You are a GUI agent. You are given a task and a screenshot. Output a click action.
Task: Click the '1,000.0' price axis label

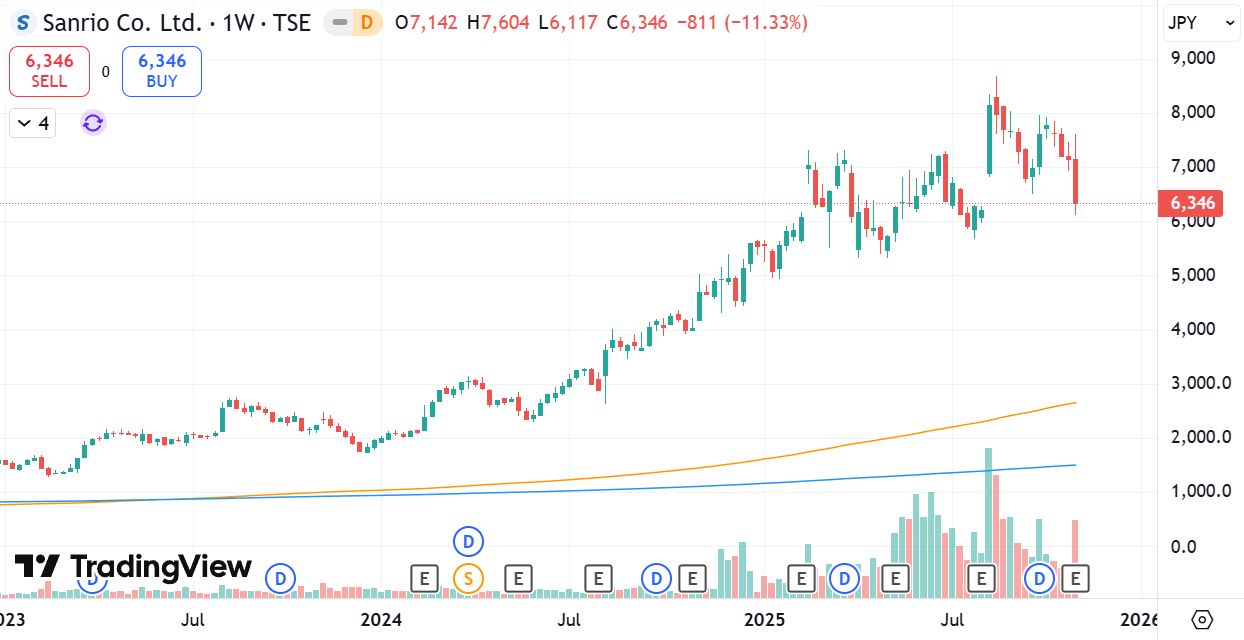pos(1200,491)
